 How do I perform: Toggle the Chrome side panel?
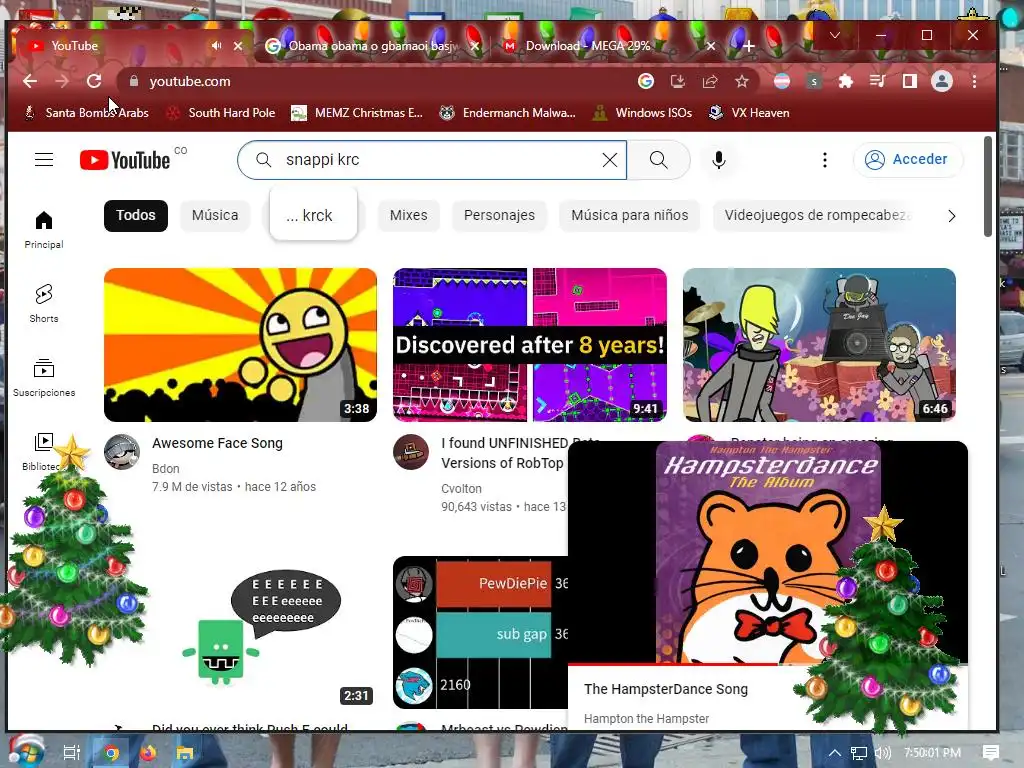point(909,81)
